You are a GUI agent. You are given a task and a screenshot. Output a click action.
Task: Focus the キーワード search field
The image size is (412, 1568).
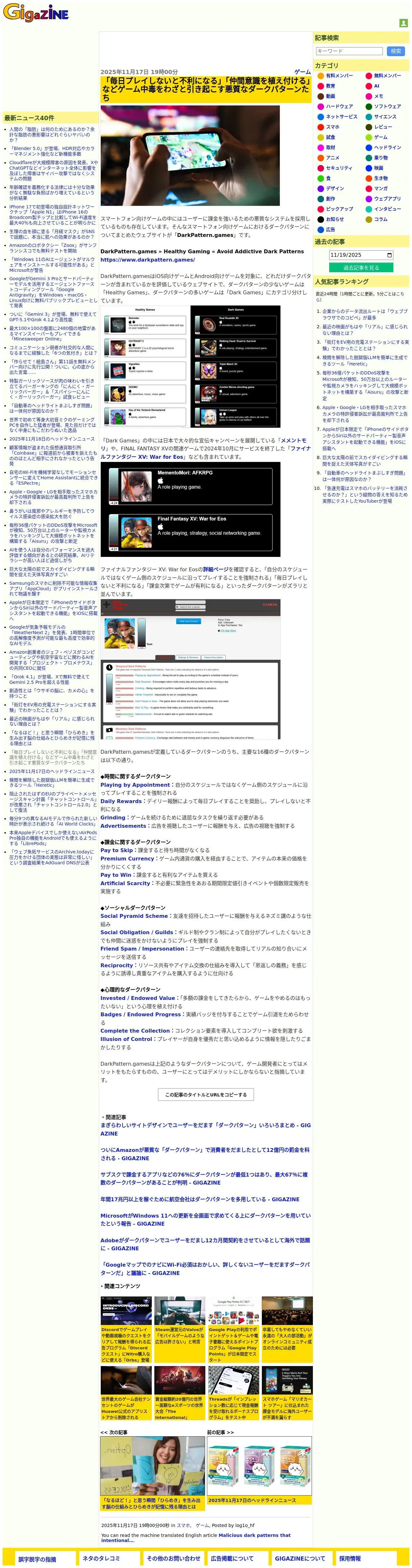click(349, 51)
